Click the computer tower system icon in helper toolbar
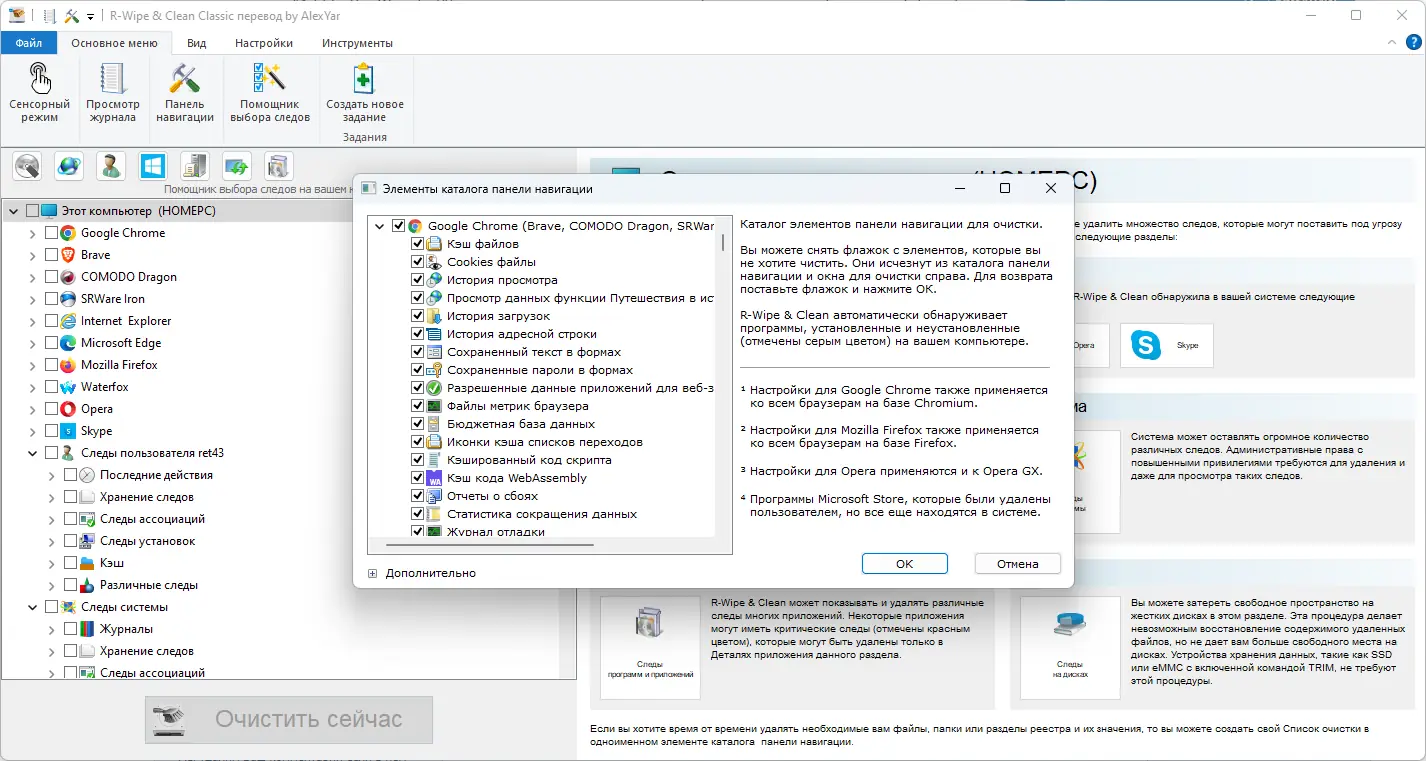Image resolution: width=1426 pixels, height=761 pixels. click(x=194, y=166)
